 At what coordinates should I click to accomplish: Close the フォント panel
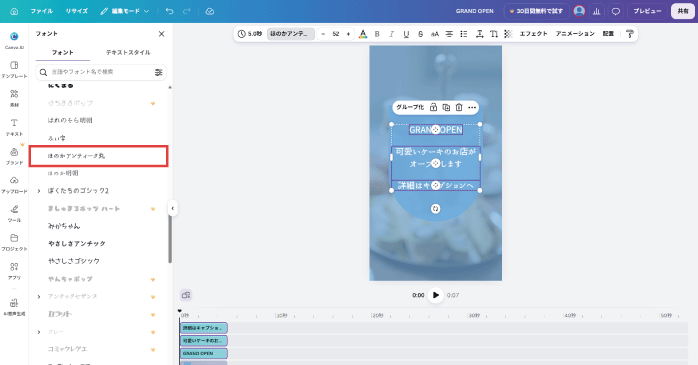[162, 34]
